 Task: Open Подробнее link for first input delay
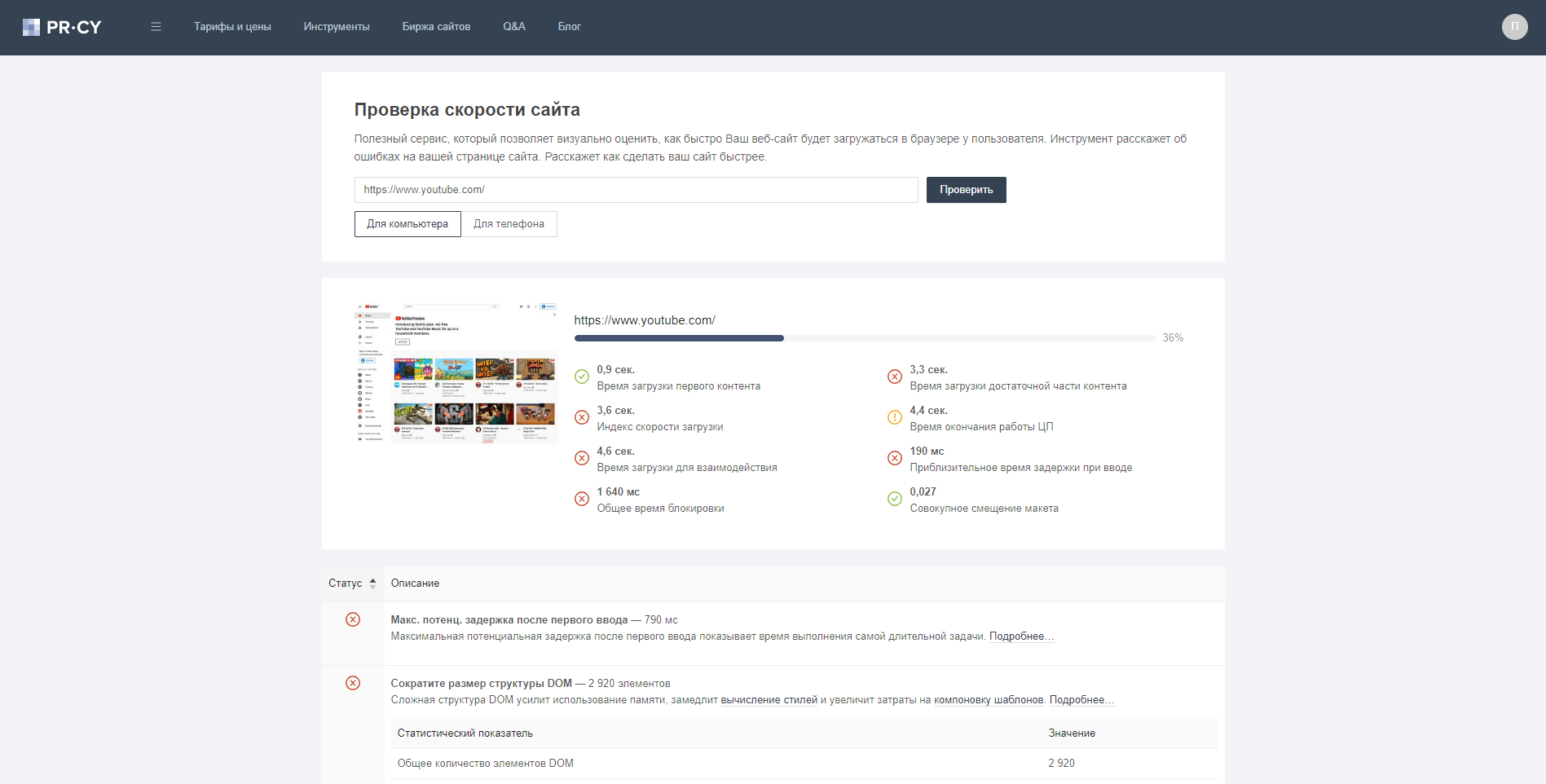click(x=1022, y=636)
